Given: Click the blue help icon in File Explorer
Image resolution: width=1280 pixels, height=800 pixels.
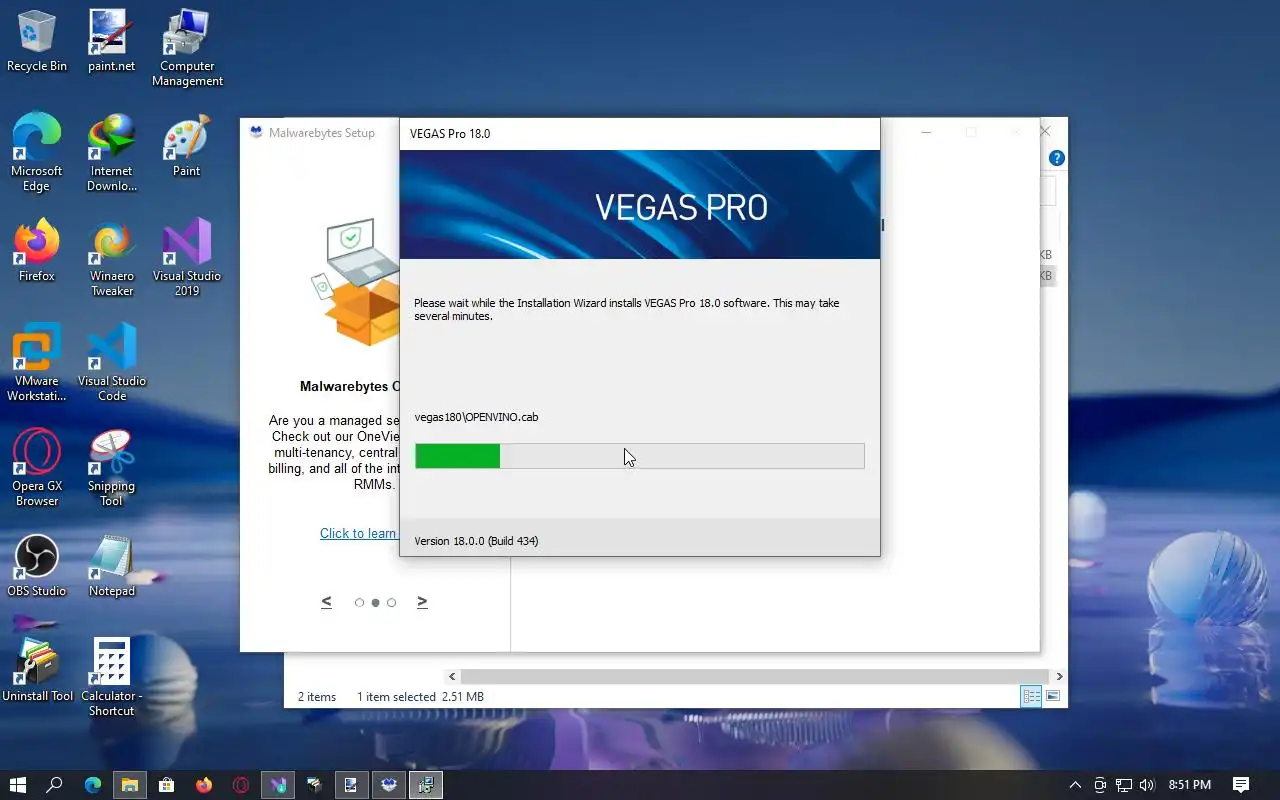Looking at the screenshot, I should [1056, 158].
